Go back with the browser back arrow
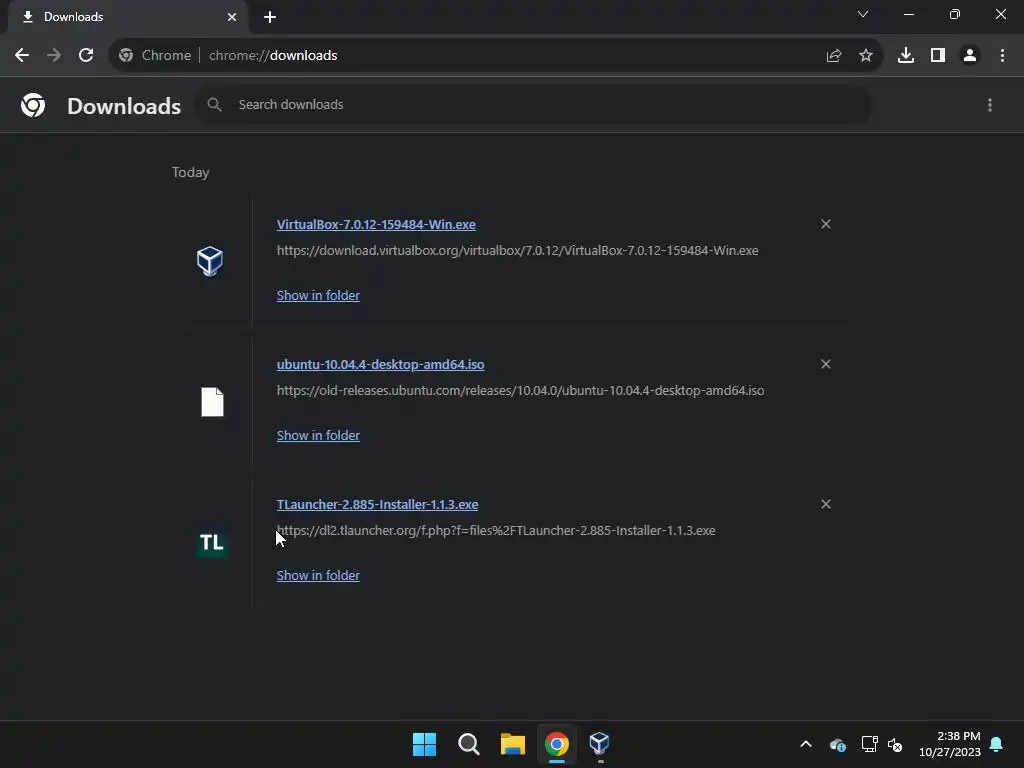This screenshot has height=768, width=1024. (22, 56)
